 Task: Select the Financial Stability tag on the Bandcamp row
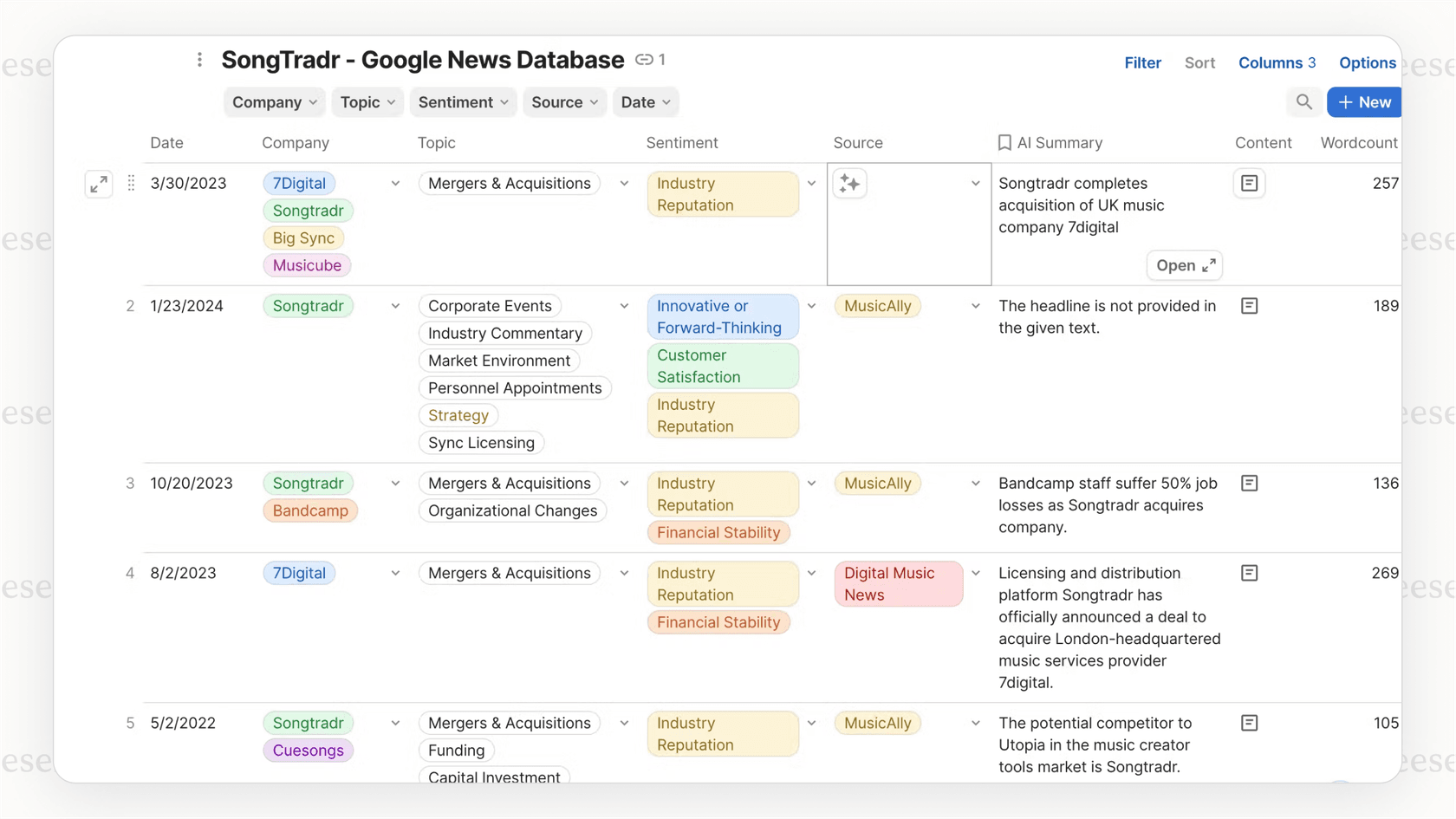[x=718, y=532]
